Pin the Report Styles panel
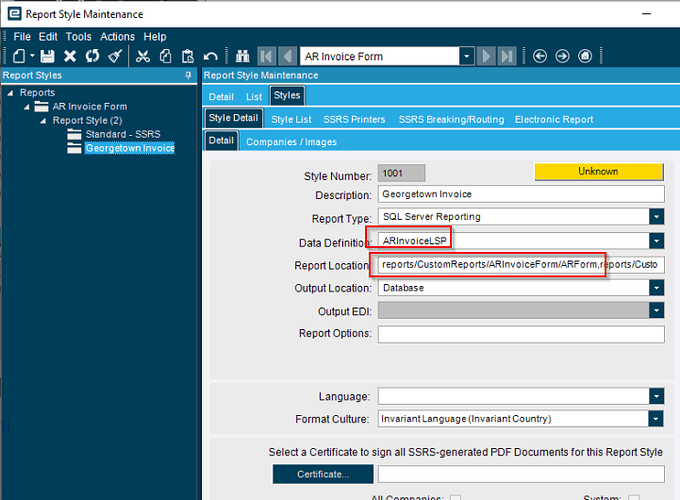The width and height of the screenshot is (680, 500). (189, 76)
